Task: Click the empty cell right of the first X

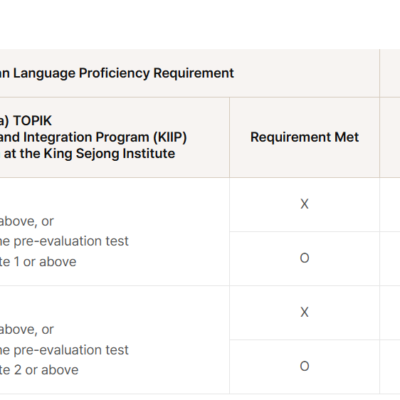Action: (390, 205)
